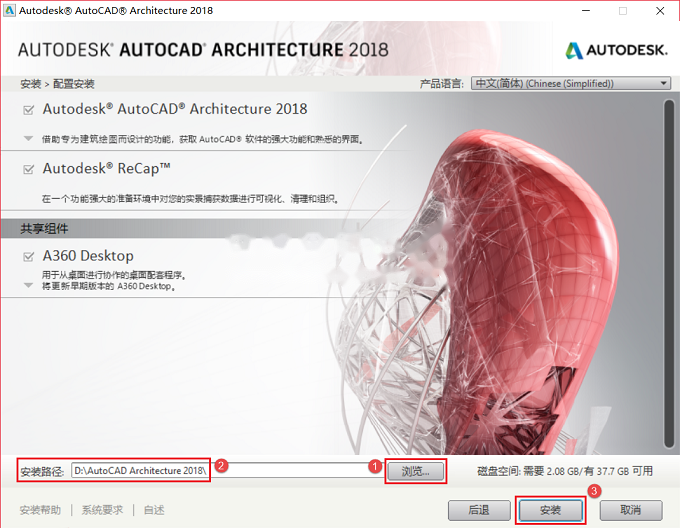
Task: Click the 安装 > 配置安装 breadcrumb
Action: pyautogui.click(x=57, y=84)
